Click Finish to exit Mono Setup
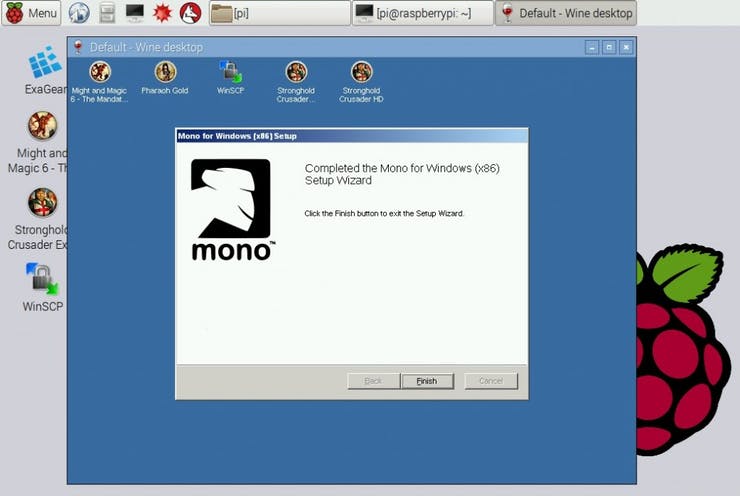 click(x=427, y=381)
